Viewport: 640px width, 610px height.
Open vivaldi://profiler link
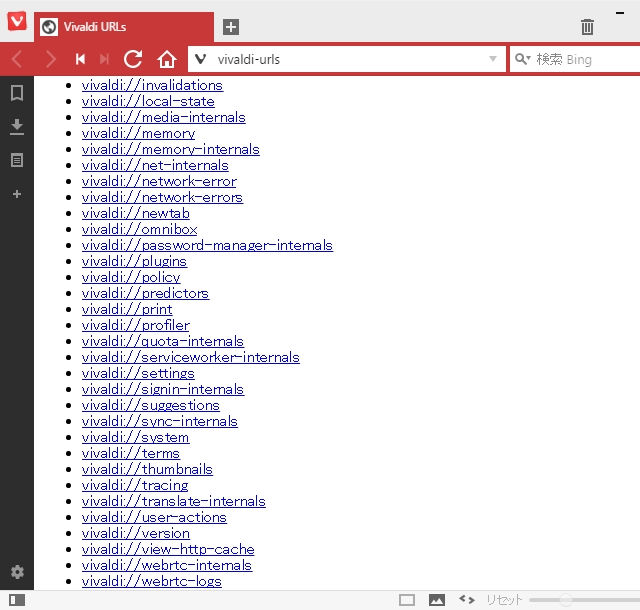click(x=136, y=325)
